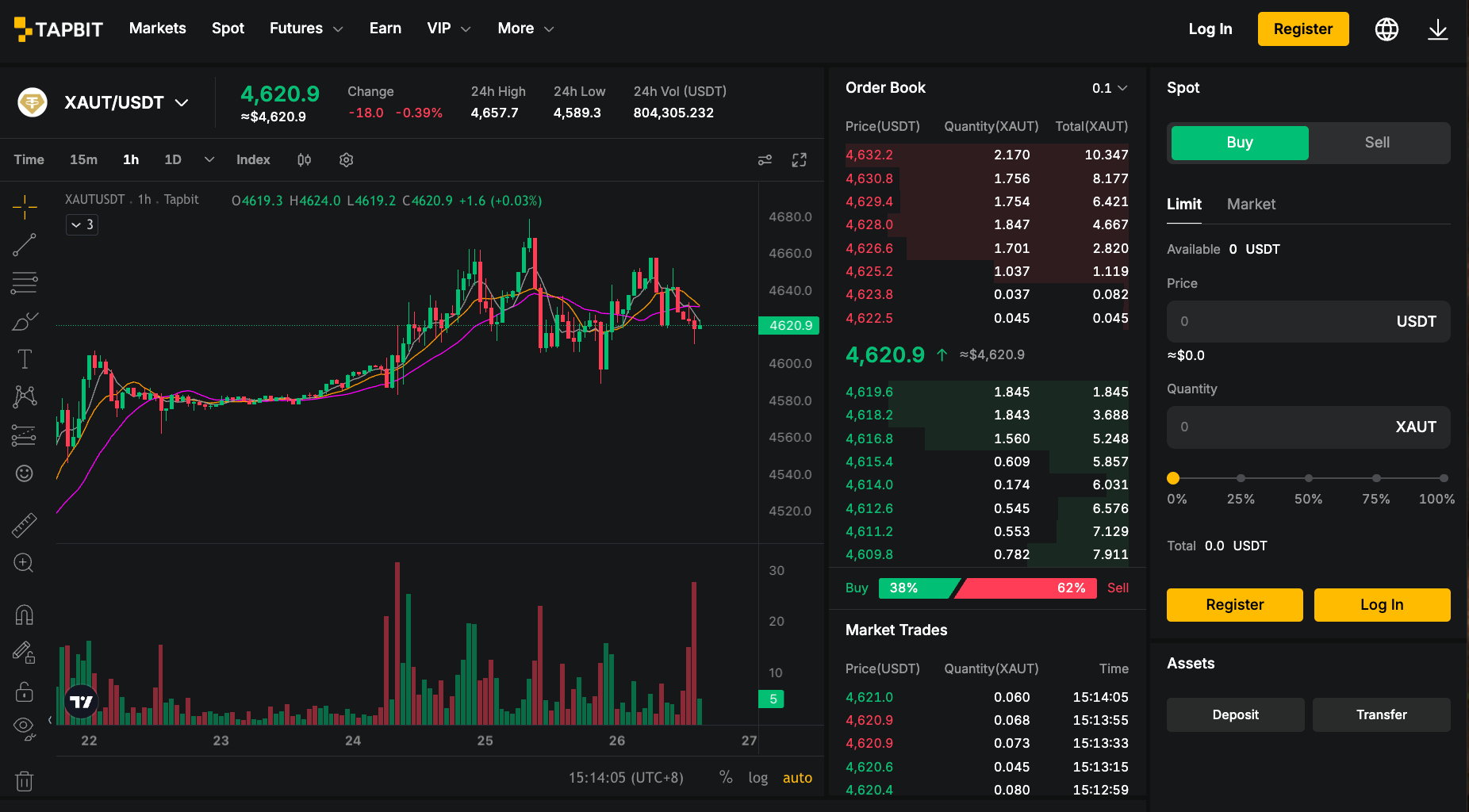Open the prediction and measurement tools
Image resolution: width=1469 pixels, height=812 pixels.
tap(25, 435)
